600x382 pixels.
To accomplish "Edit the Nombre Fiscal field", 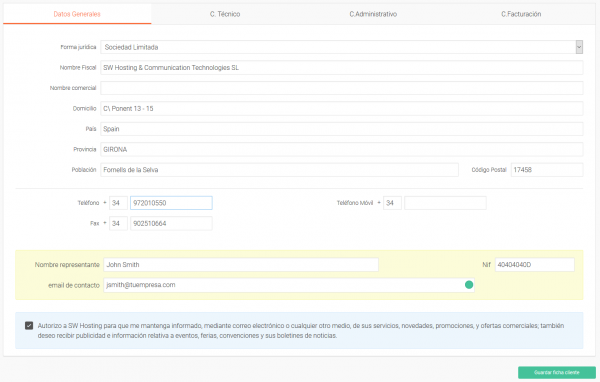I will [x=342, y=68].
